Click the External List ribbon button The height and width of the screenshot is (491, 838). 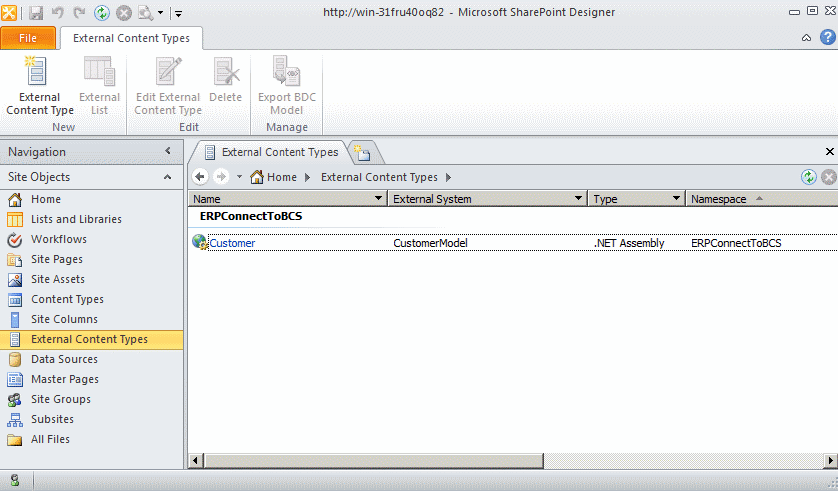click(x=99, y=86)
